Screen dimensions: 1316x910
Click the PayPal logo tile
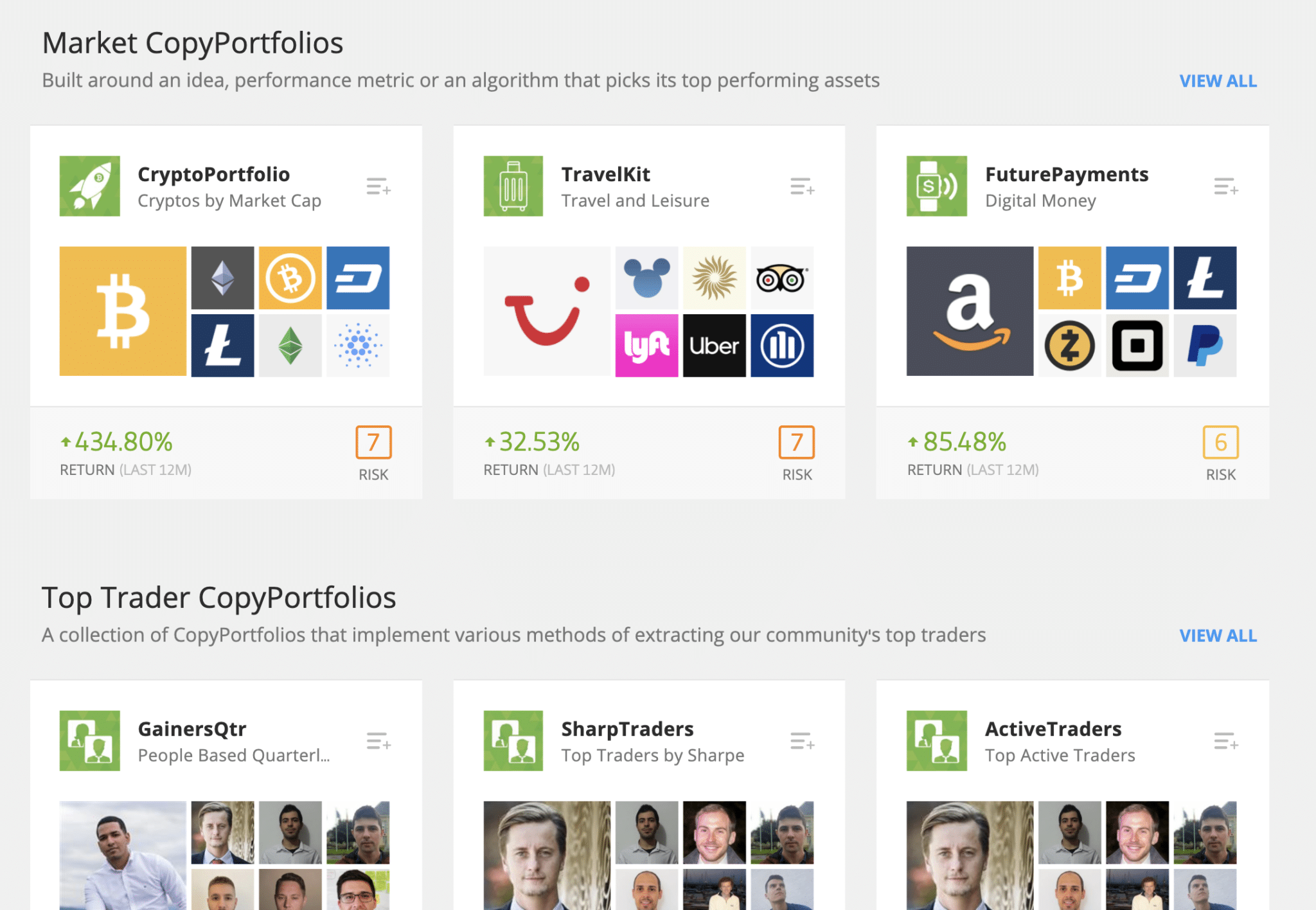(x=1205, y=346)
